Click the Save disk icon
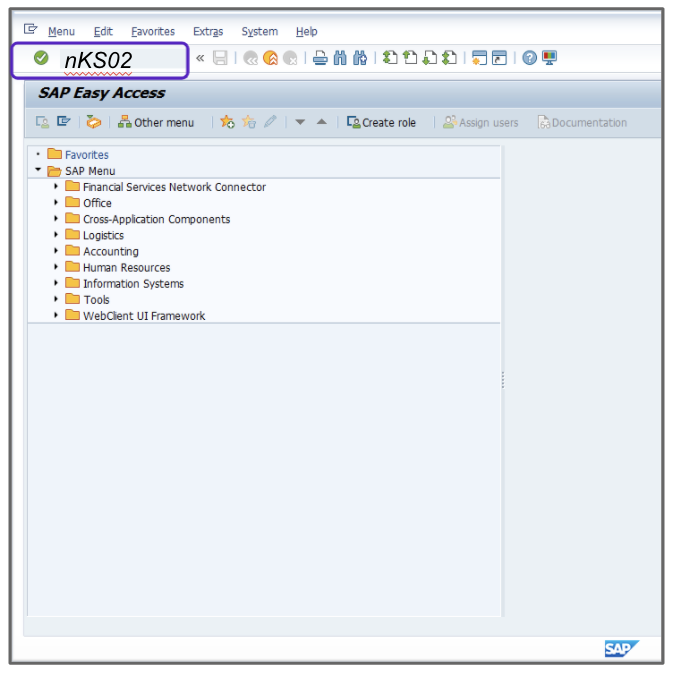 pyautogui.click(x=220, y=58)
